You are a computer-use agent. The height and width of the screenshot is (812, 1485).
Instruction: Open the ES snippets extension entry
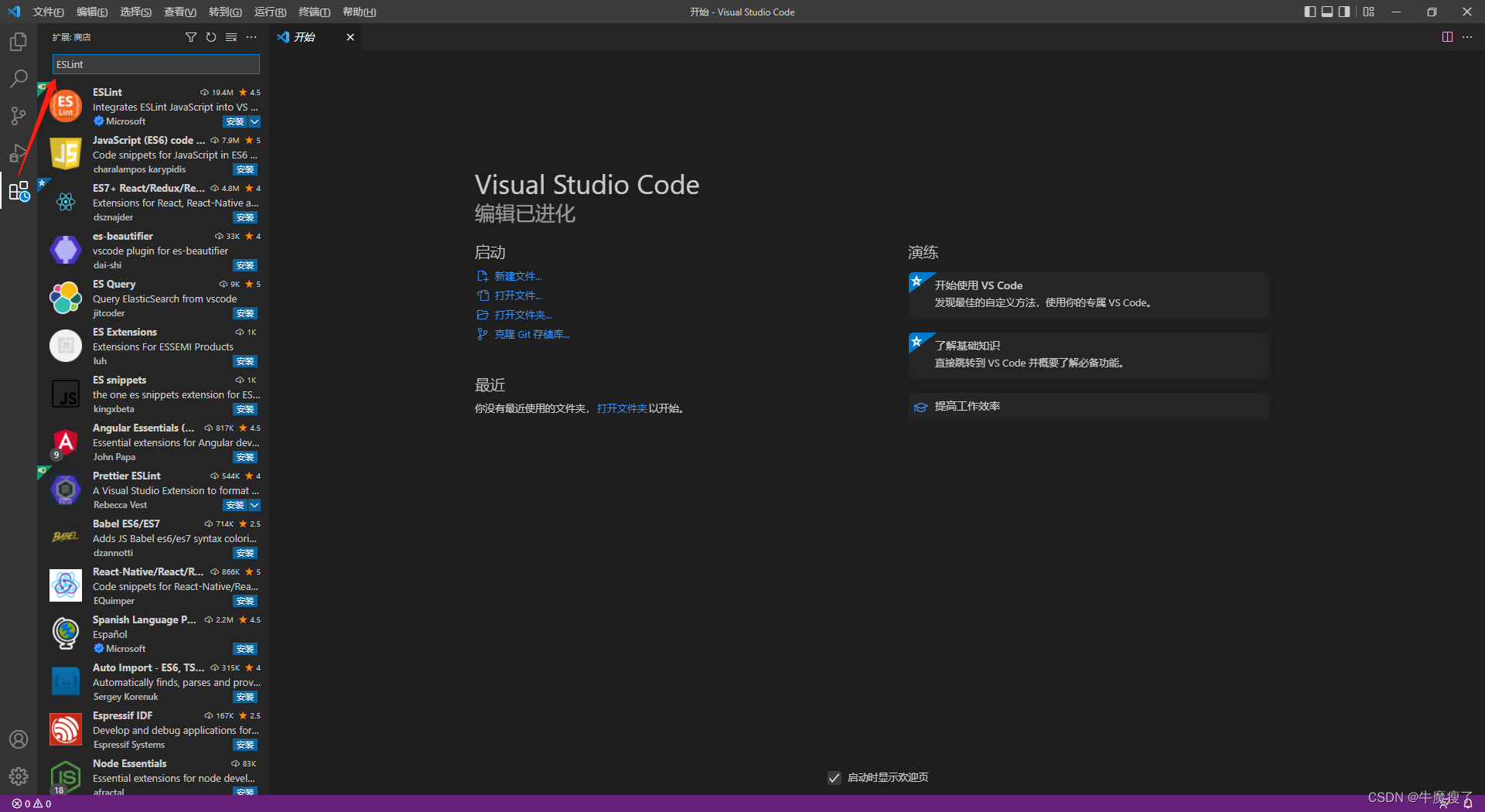pos(153,394)
